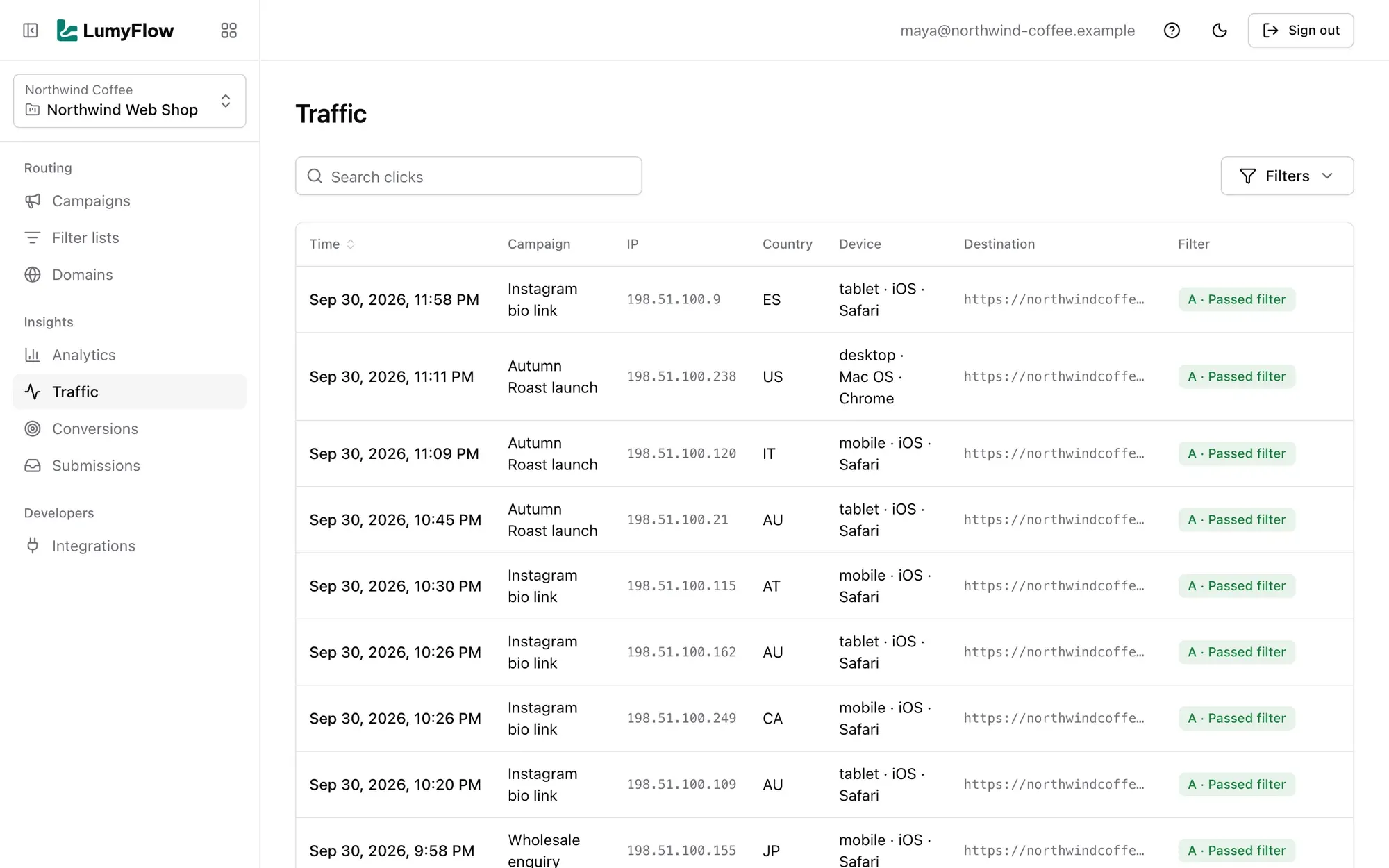The height and width of the screenshot is (868, 1389).
Task: Click the Integrations plug icon
Action: [33, 546]
